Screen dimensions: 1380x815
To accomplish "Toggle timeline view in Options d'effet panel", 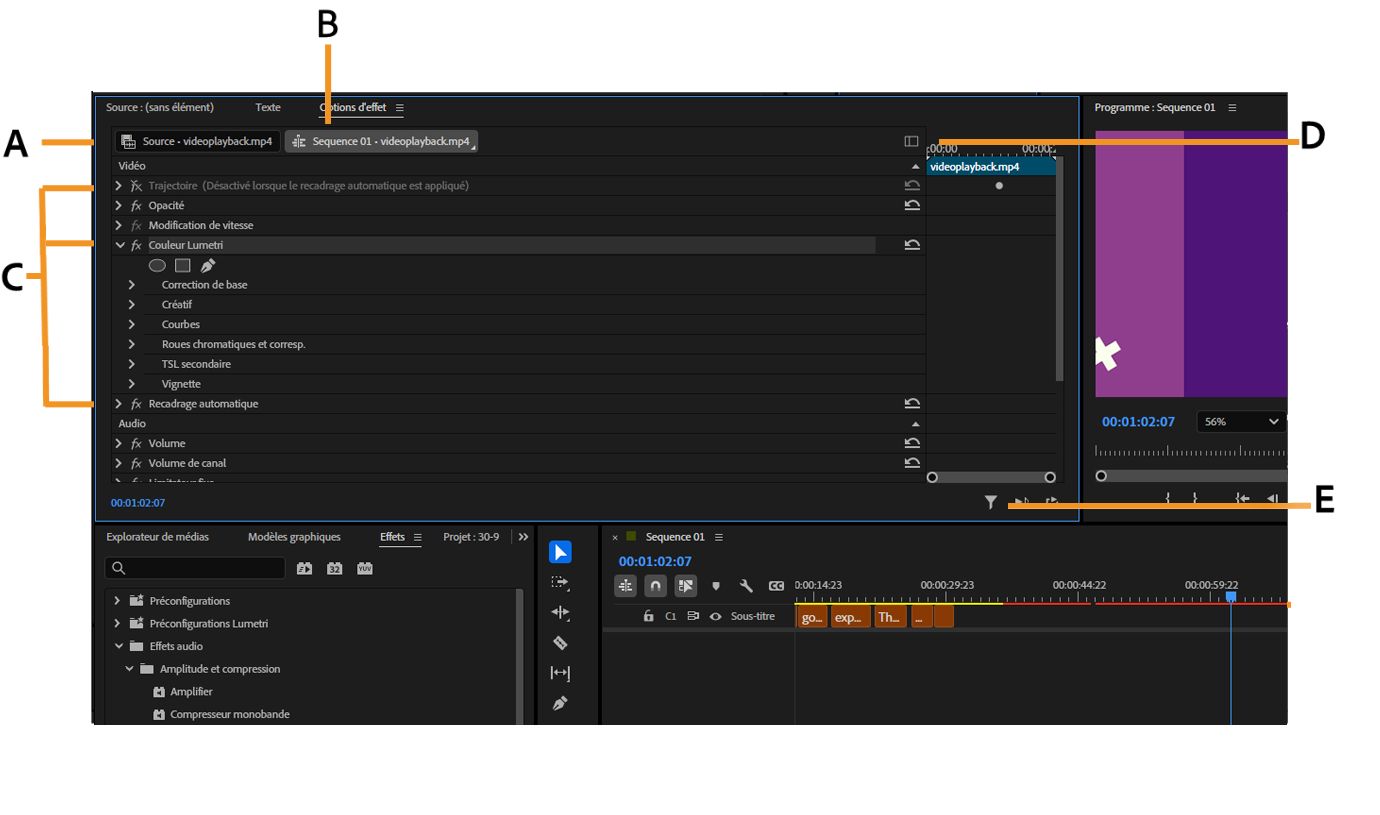I will coord(911,142).
